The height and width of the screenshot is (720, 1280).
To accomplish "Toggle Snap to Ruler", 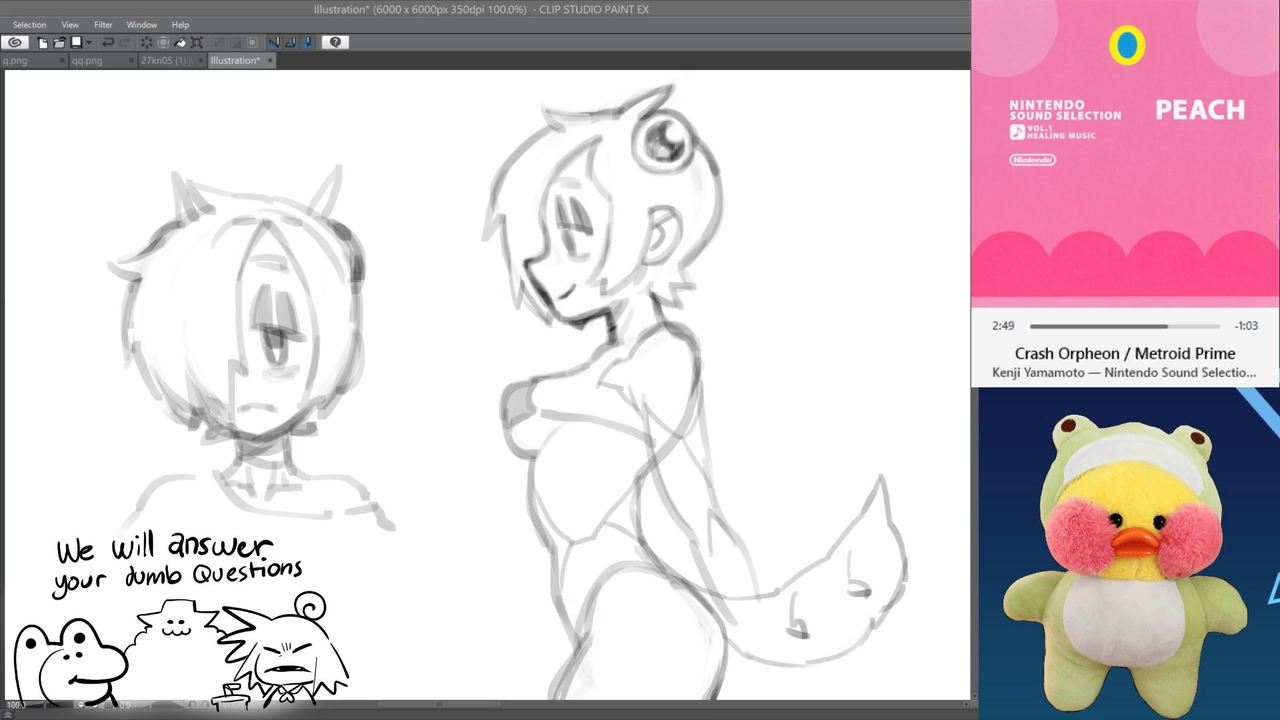I will click(x=273, y=42).
